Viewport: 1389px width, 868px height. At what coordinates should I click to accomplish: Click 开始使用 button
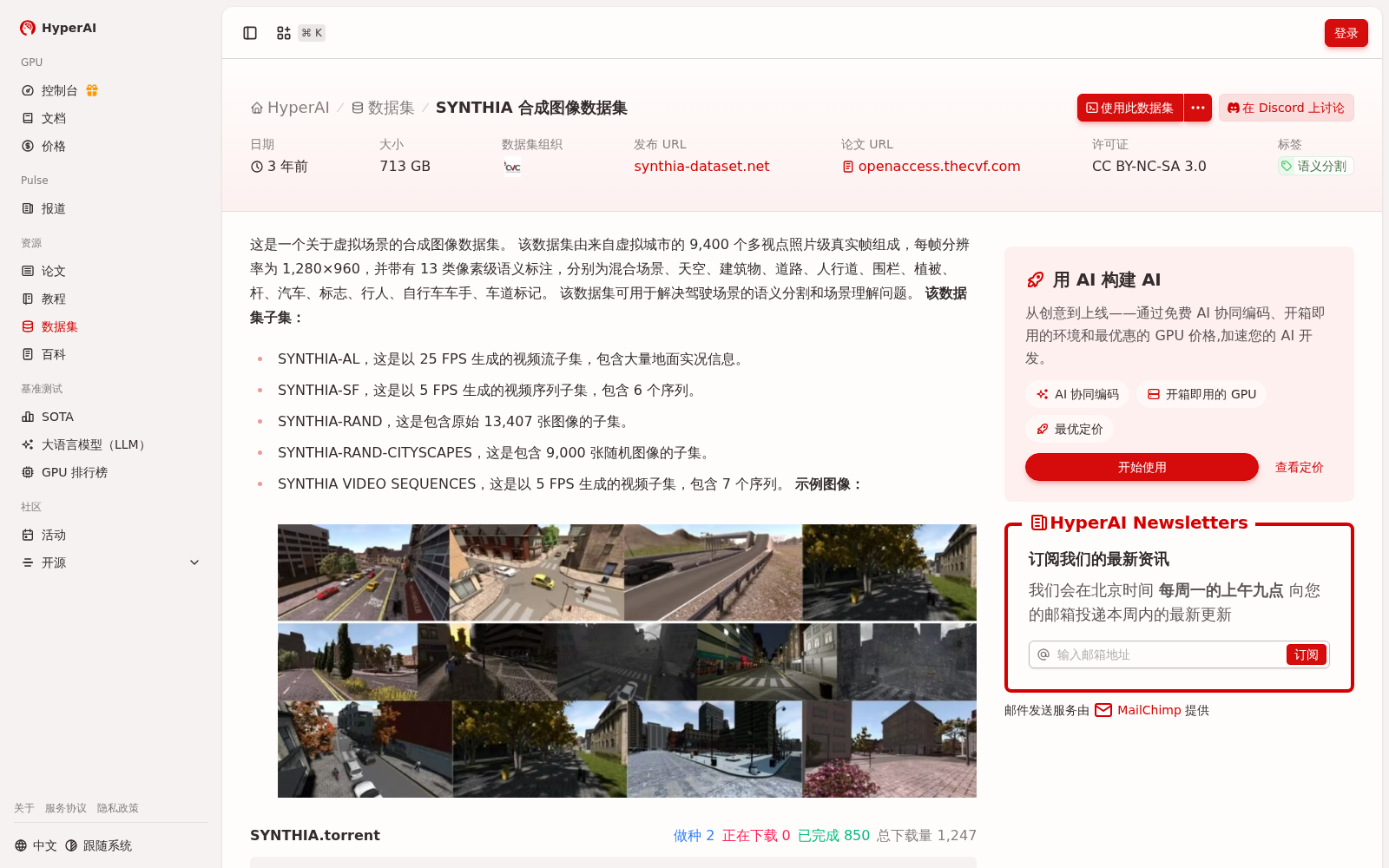point(1142,467)
